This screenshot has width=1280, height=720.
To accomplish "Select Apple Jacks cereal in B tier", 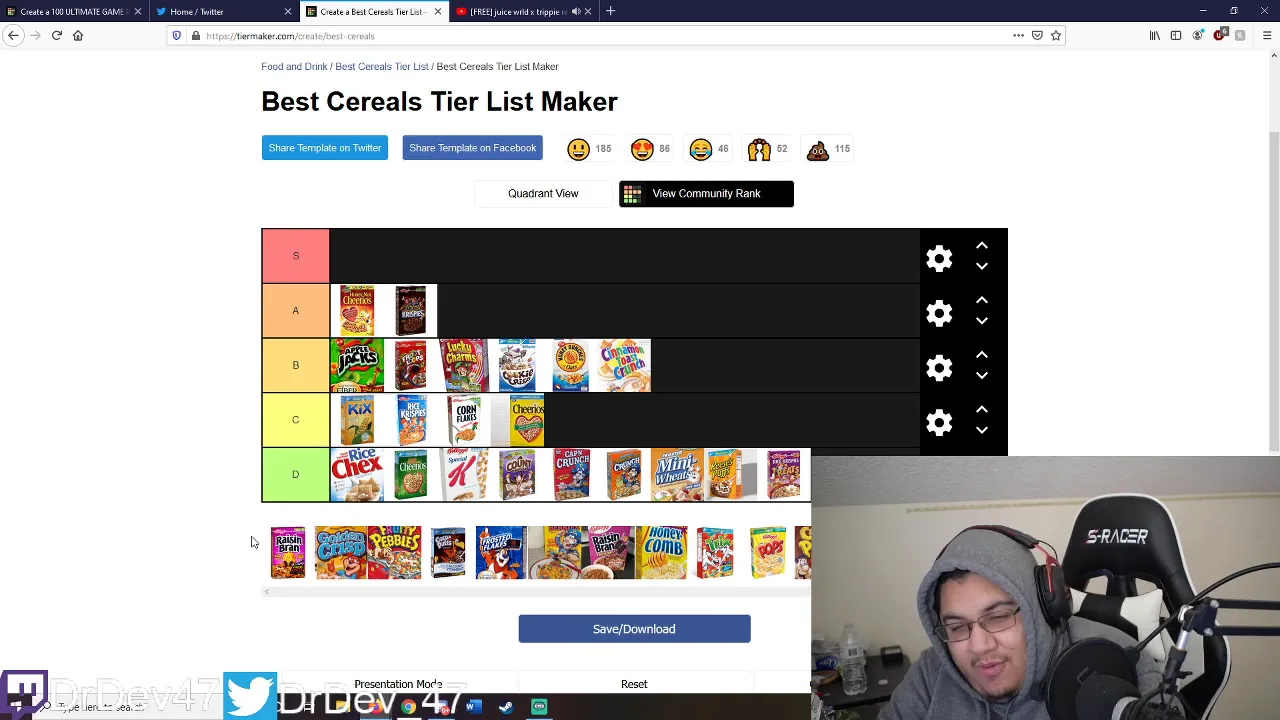I will [x=357, y=365].
